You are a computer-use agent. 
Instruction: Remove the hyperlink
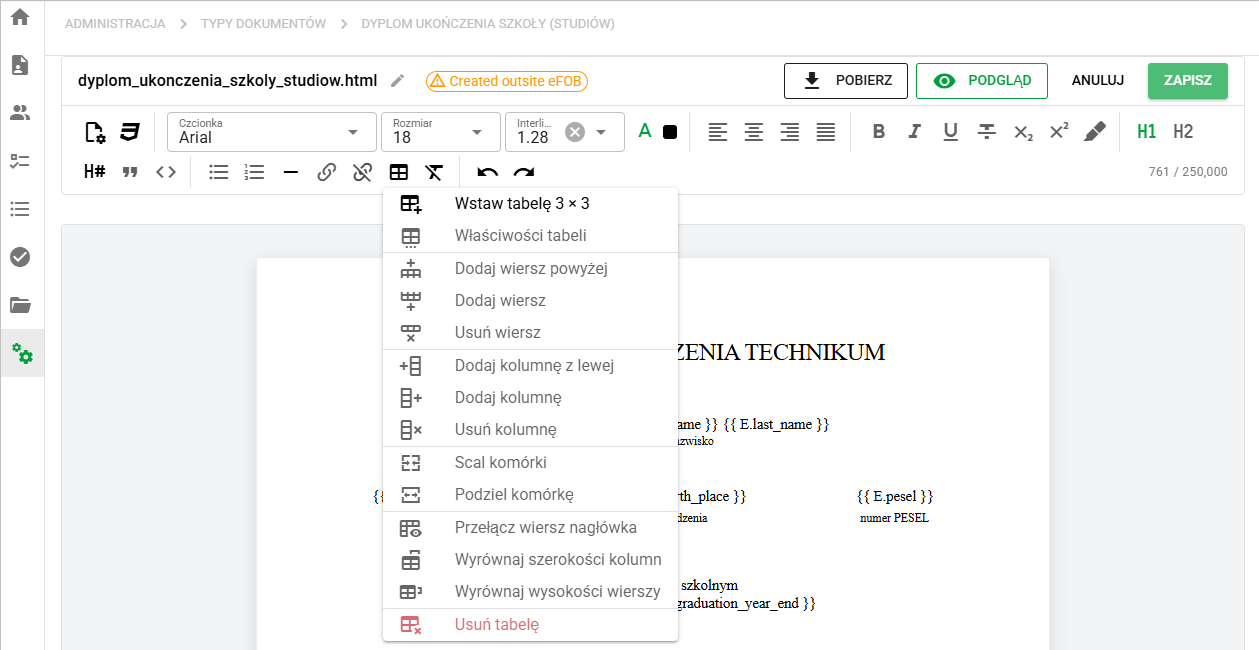(363, 172)
